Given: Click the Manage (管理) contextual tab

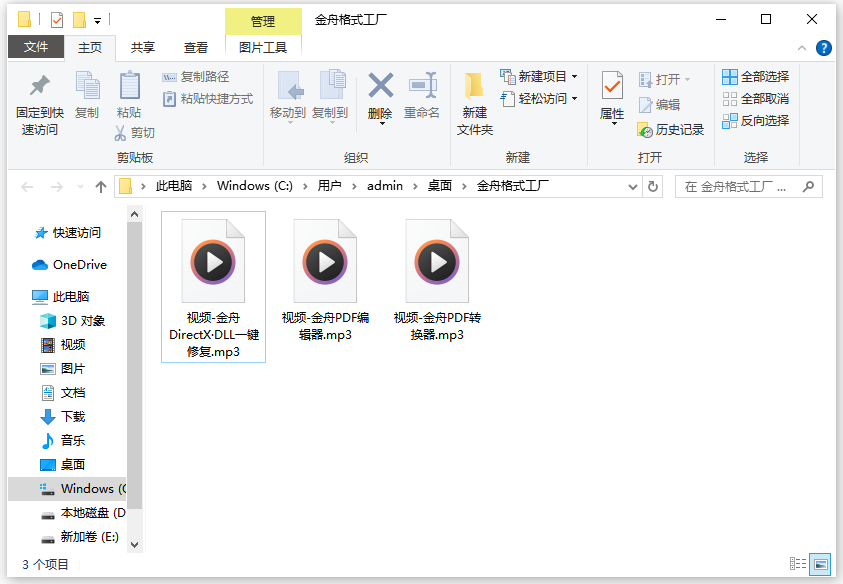Looking at the screenshot, I should tap(263, 22).
